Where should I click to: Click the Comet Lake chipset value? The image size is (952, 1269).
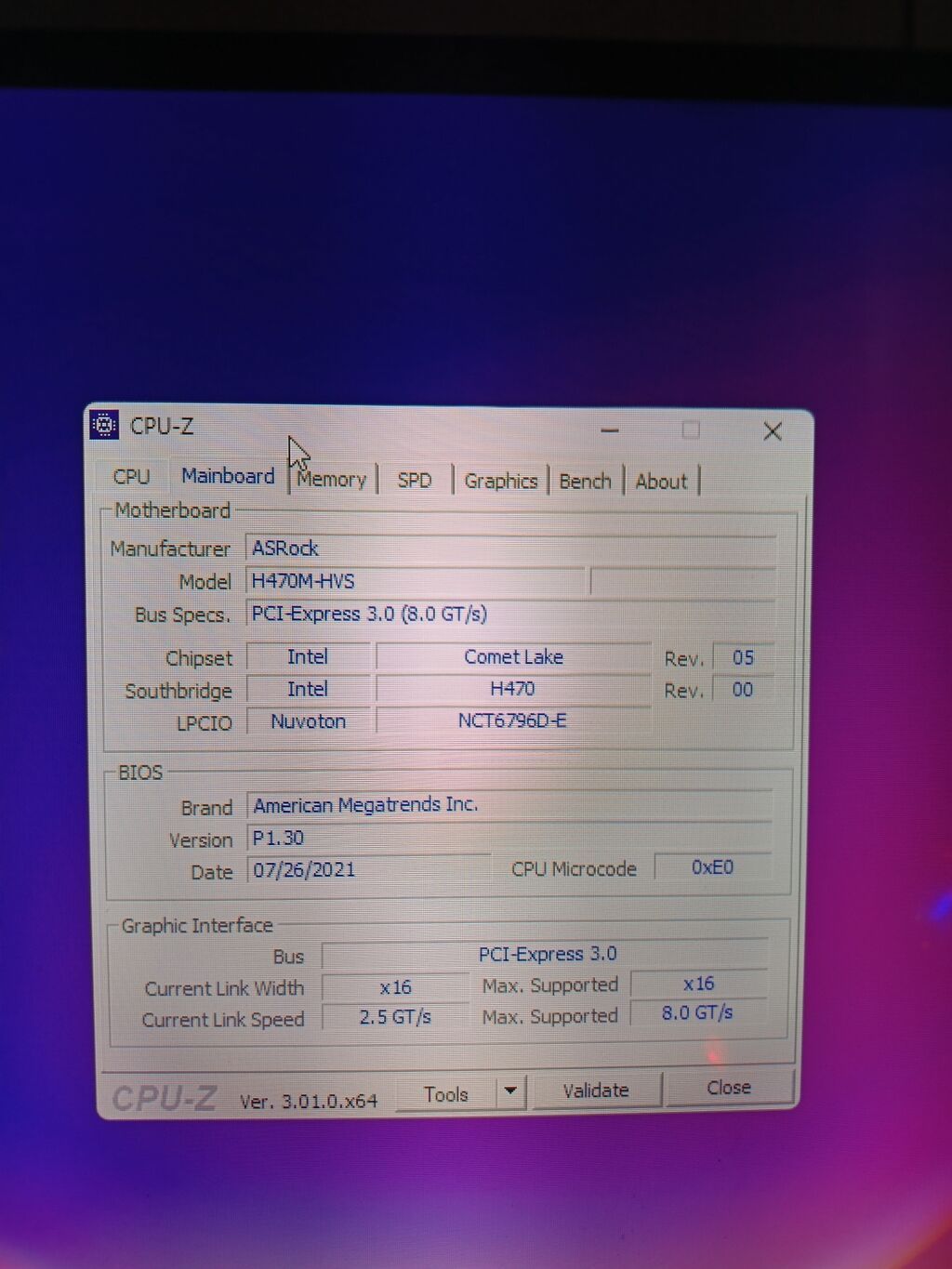(513, 656)
